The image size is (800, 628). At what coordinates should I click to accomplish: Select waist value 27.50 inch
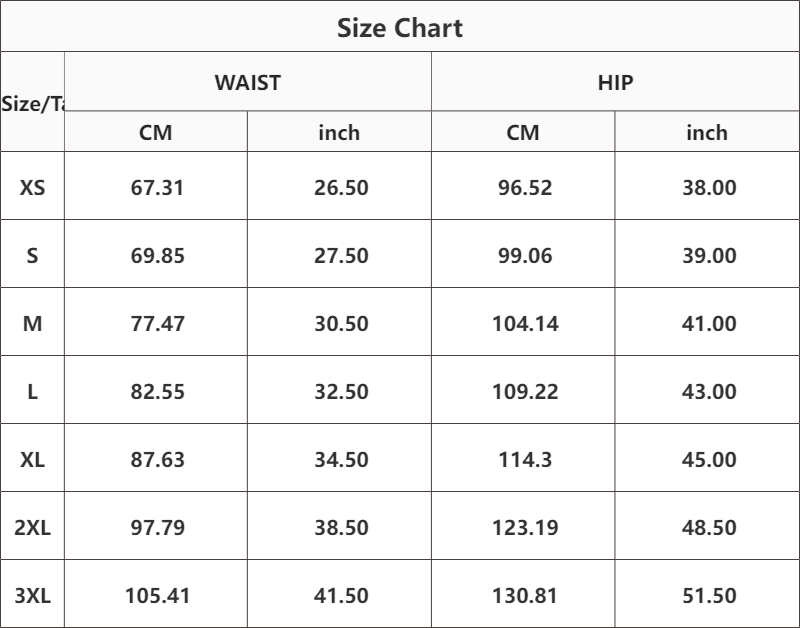click(341, 255)
